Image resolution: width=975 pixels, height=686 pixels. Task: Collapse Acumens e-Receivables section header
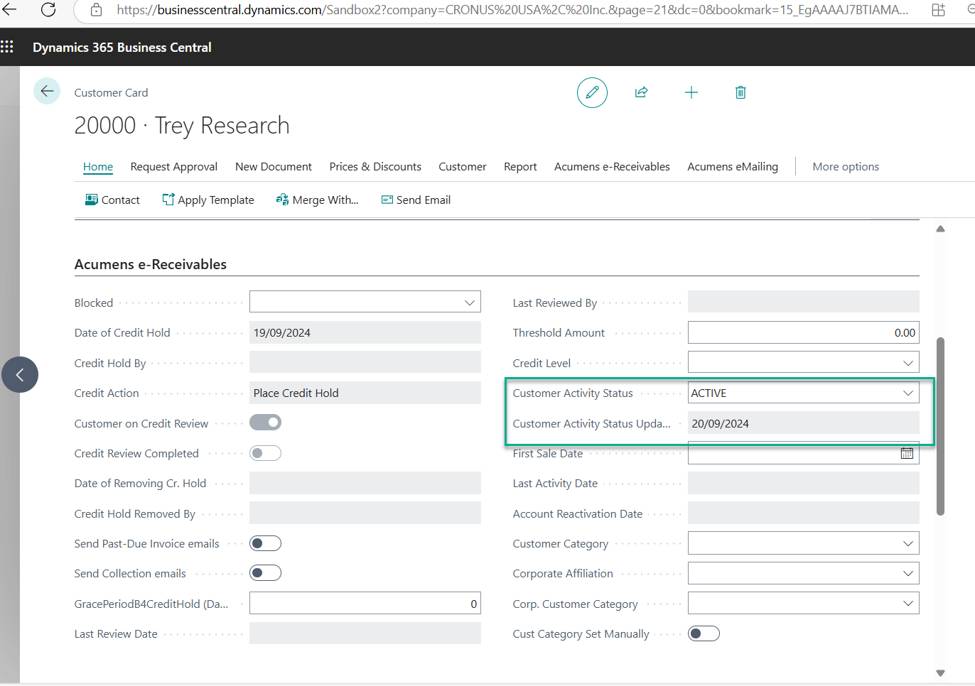tap(150, 264)
